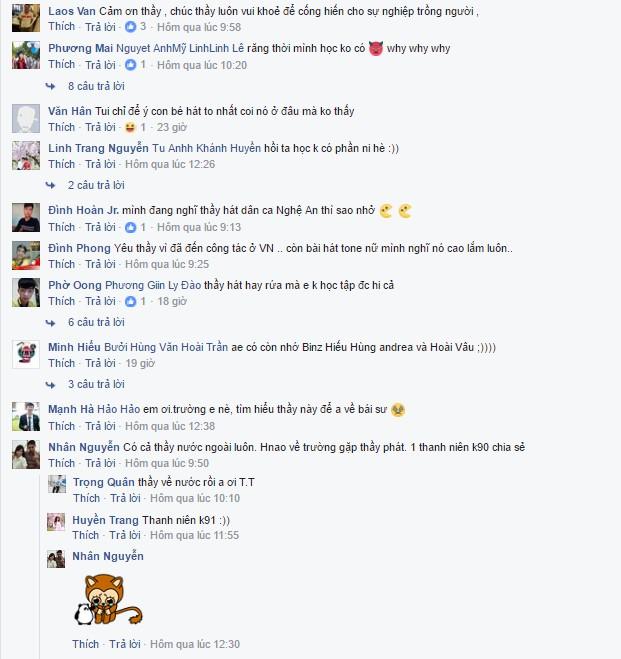This screenshot has width=621, height=659.
Task: Click Minh Hiếu's avatar thumbnail
Action: tap(26, 355)
